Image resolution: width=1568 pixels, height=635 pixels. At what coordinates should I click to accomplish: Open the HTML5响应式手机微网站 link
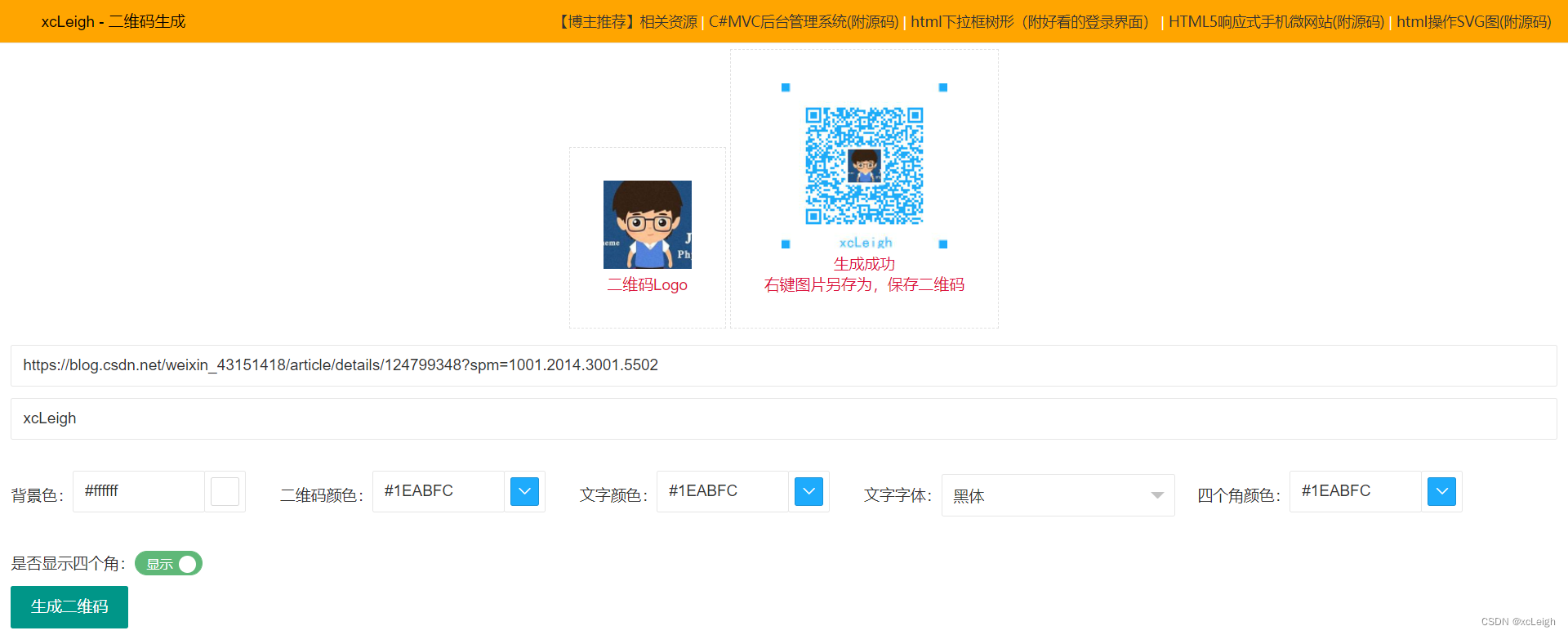[1276, 22]
